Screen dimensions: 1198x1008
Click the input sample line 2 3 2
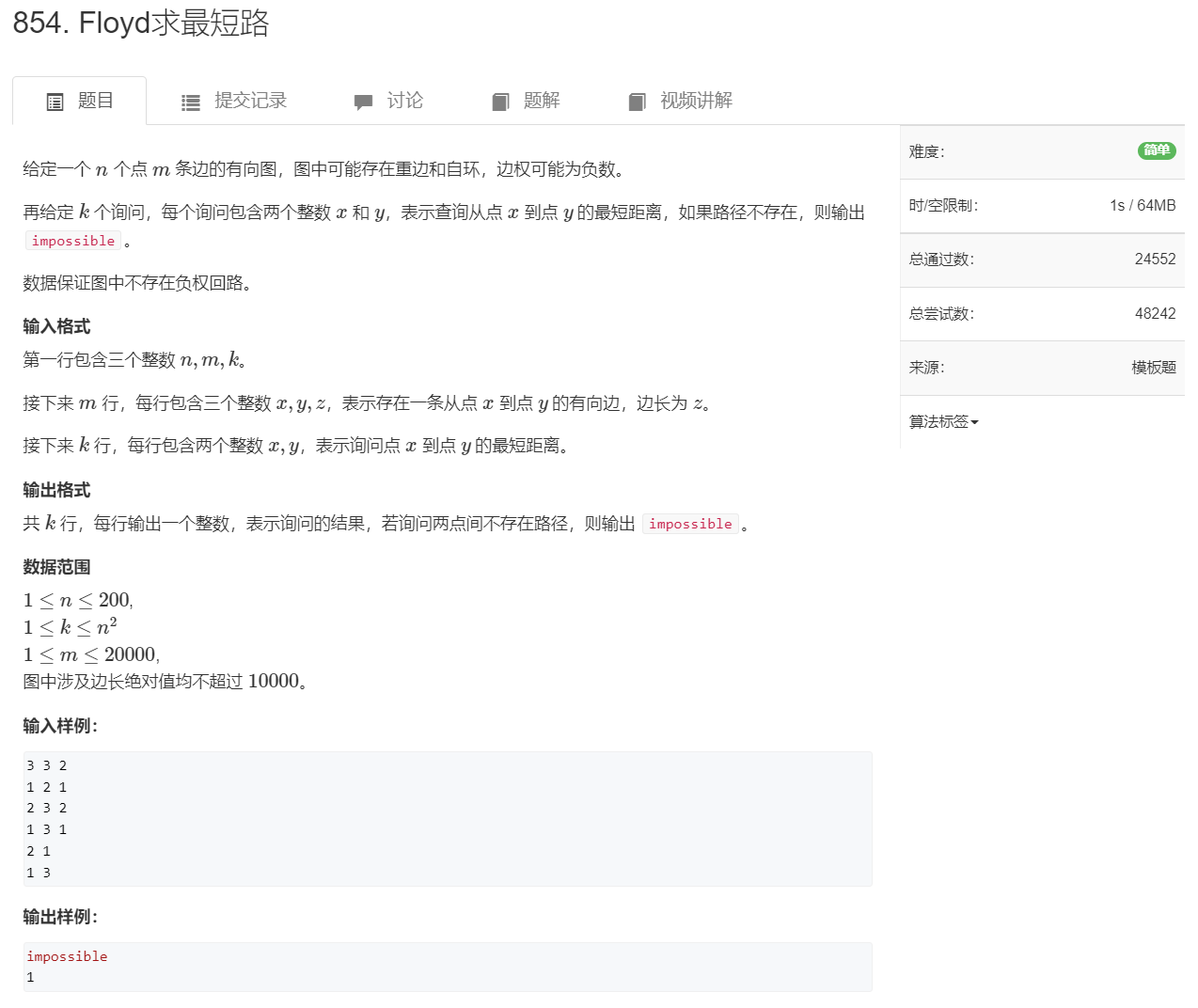[47, 808]
